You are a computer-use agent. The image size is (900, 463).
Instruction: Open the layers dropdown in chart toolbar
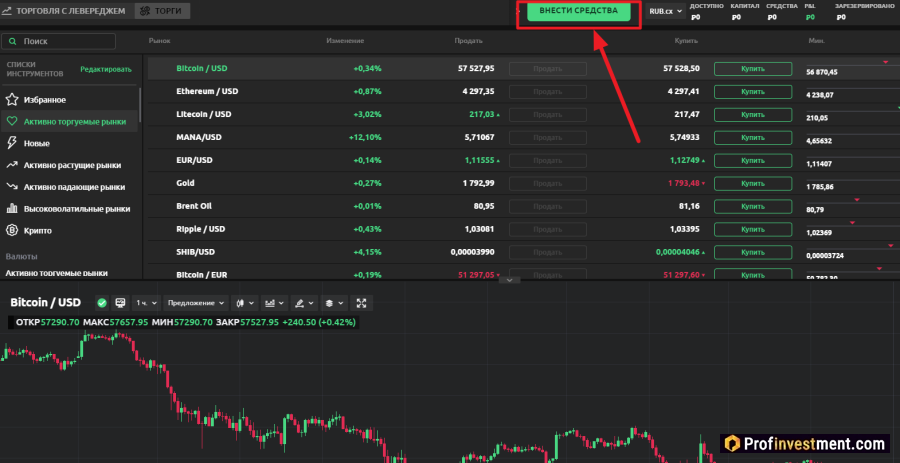point(333,303)
